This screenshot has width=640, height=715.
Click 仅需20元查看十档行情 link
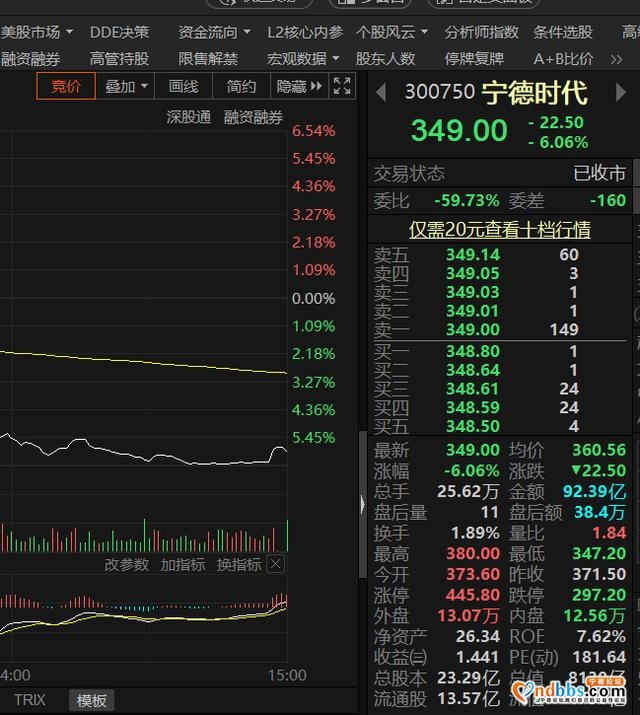(500, 229)
